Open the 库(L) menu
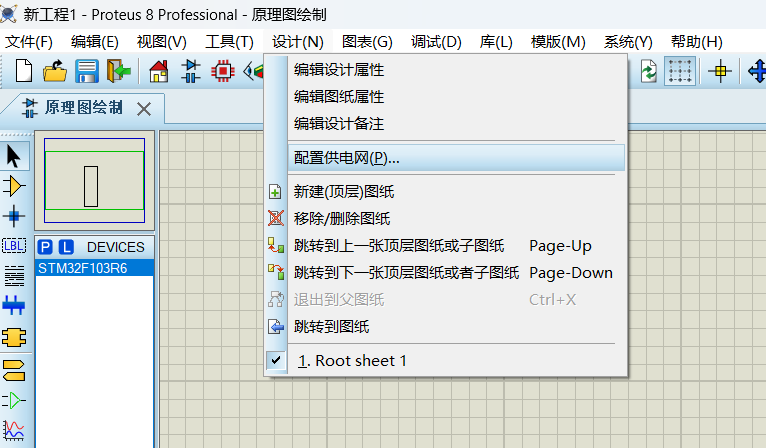Viewport: 766px width, 448px height. (x=496, y=42)
